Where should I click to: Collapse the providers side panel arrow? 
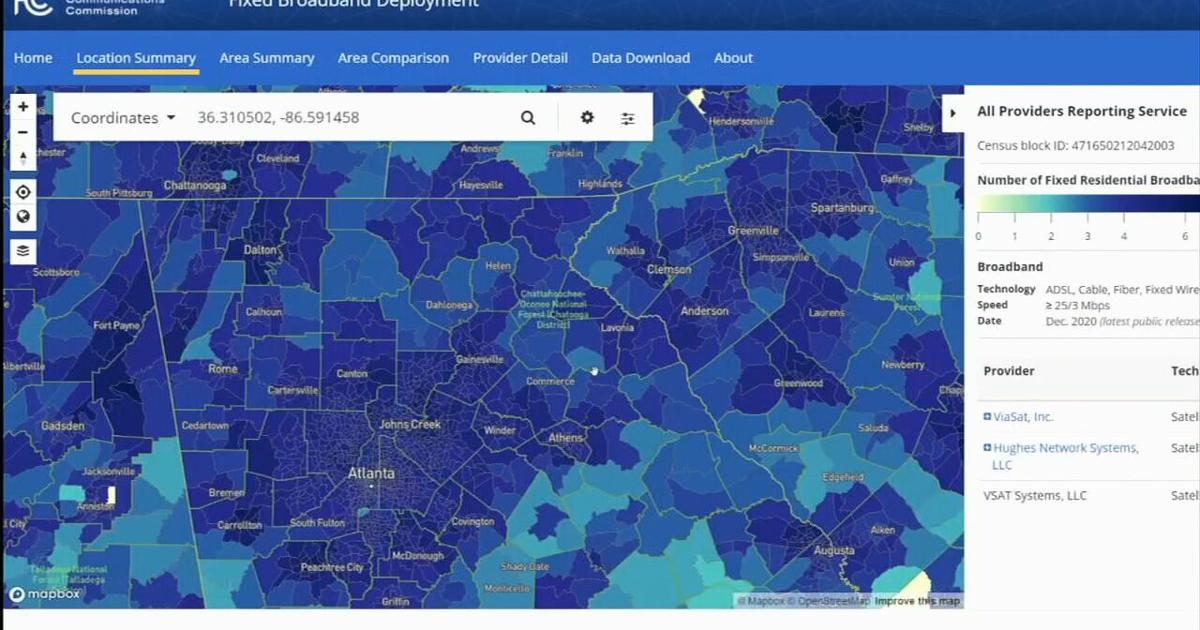952,113
